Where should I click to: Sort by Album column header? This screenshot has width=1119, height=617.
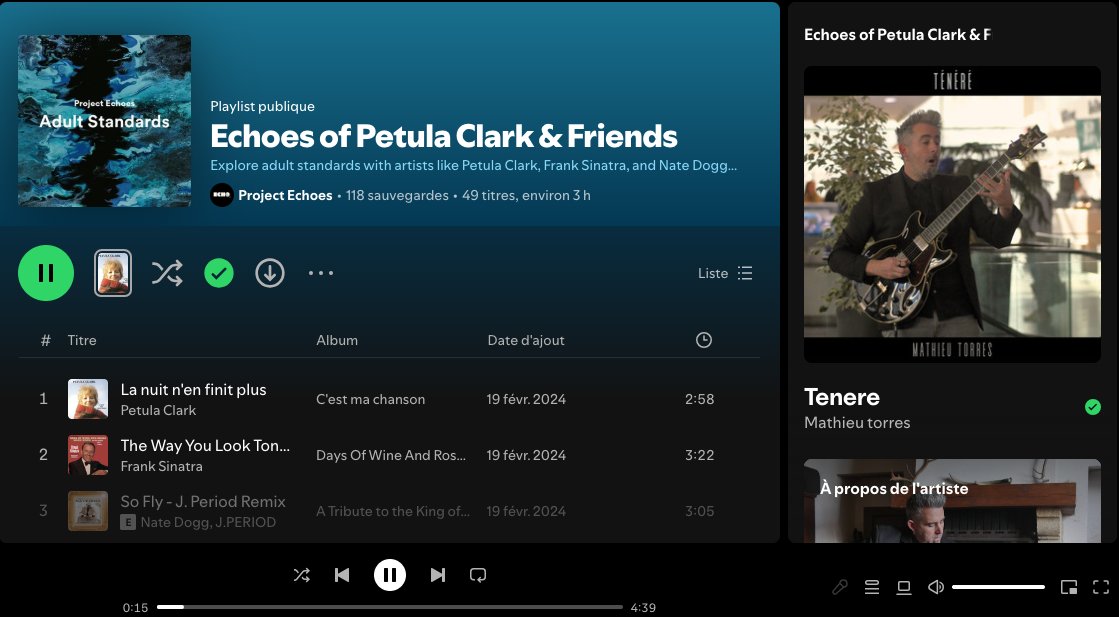[337, 340]
